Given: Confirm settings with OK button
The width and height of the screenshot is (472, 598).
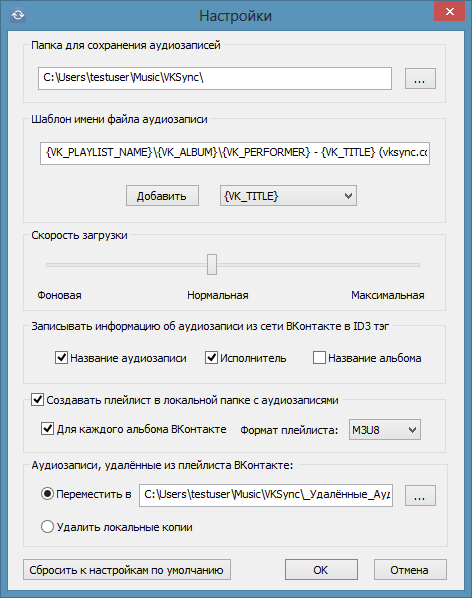Looking at the screenshot, I should (x=321, y=570).
